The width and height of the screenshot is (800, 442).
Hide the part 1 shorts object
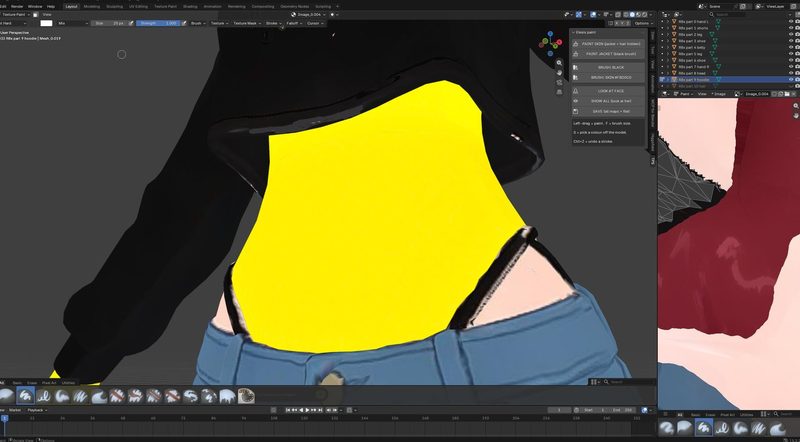791,28
